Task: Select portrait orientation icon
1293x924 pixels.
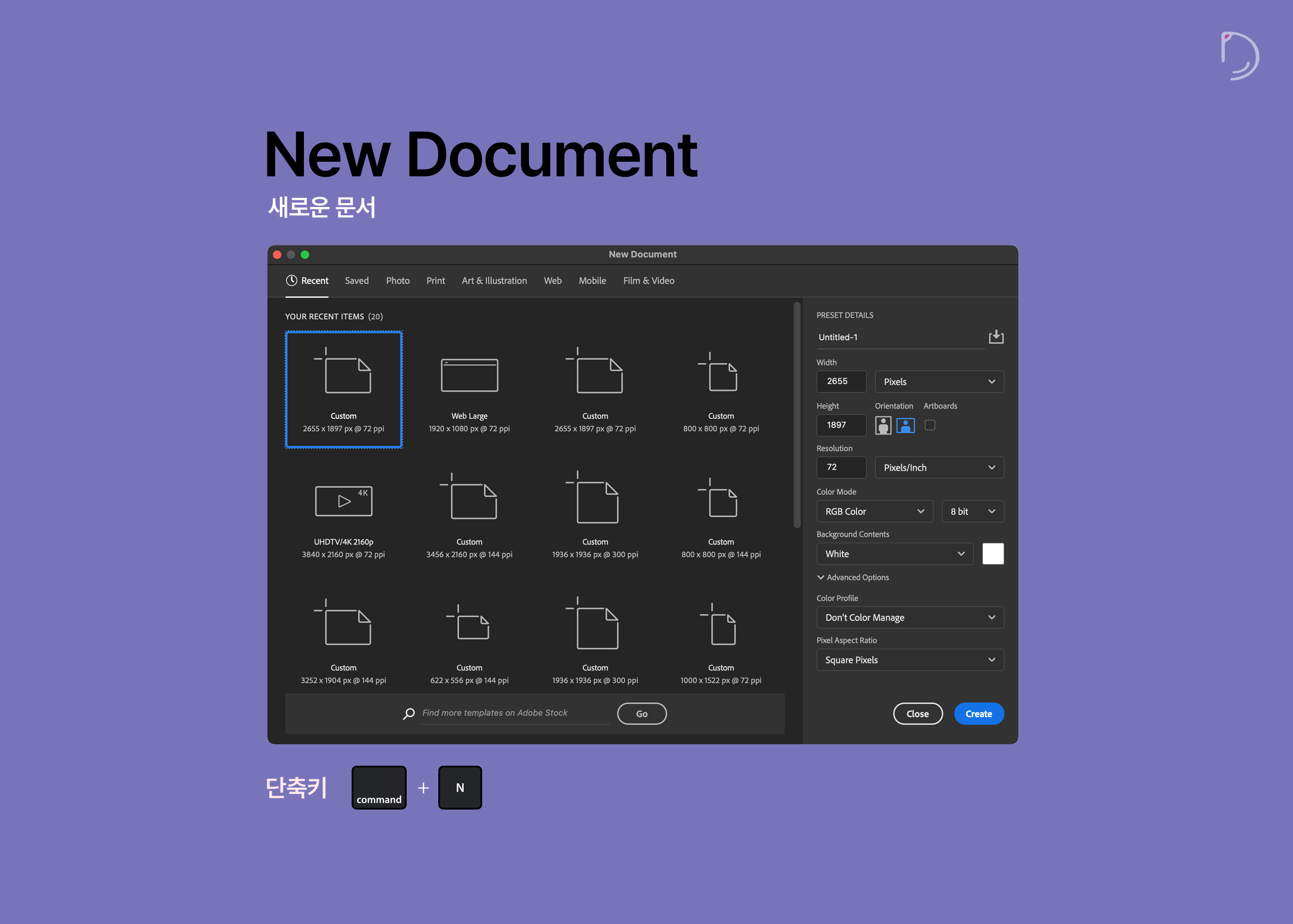Action: coord(883,425)
